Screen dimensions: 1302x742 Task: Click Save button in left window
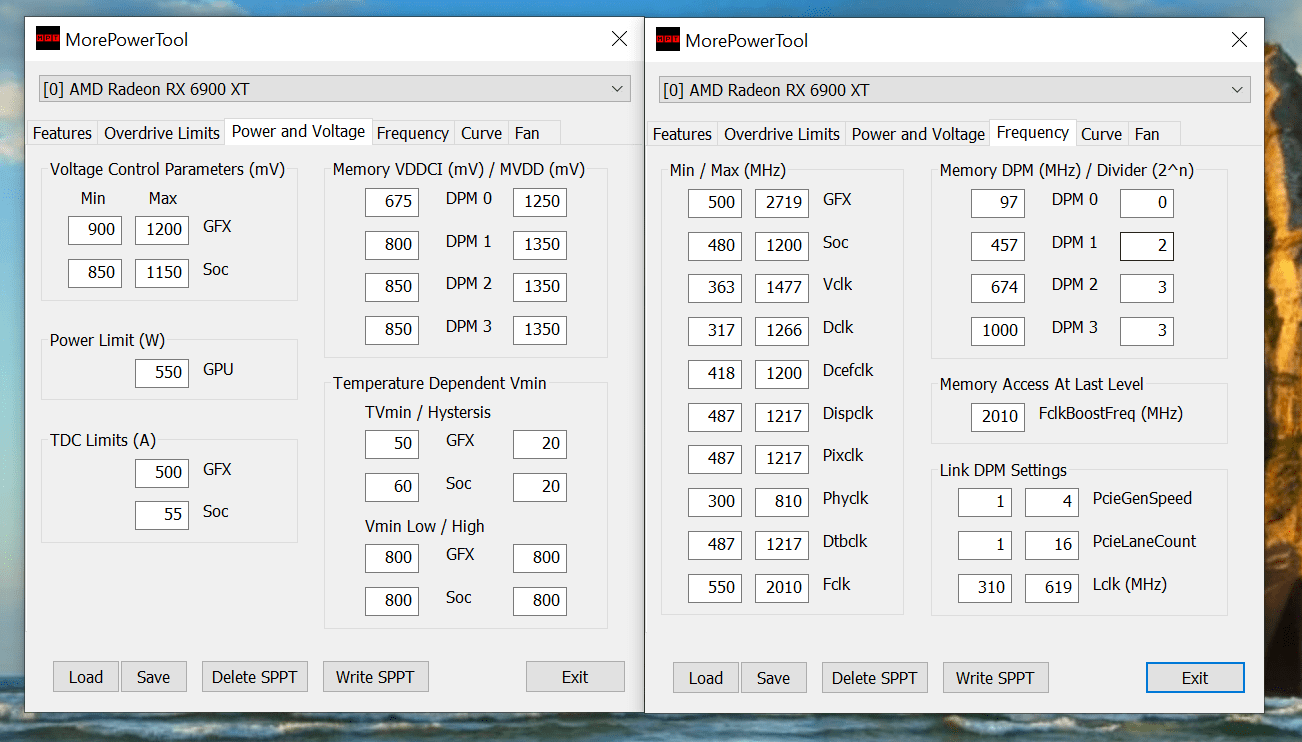click(153, 677)
